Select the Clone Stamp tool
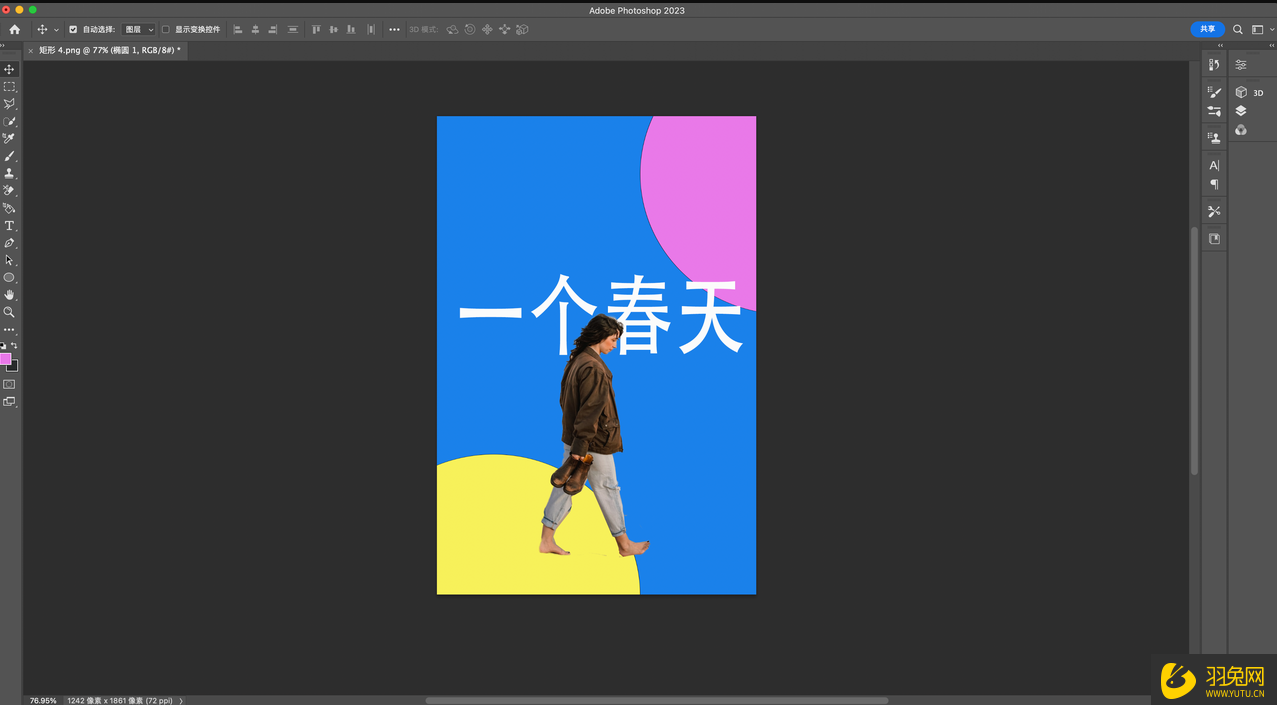Image resolution: width=1277 pixels, height=705 pixels. coord(9,173)
